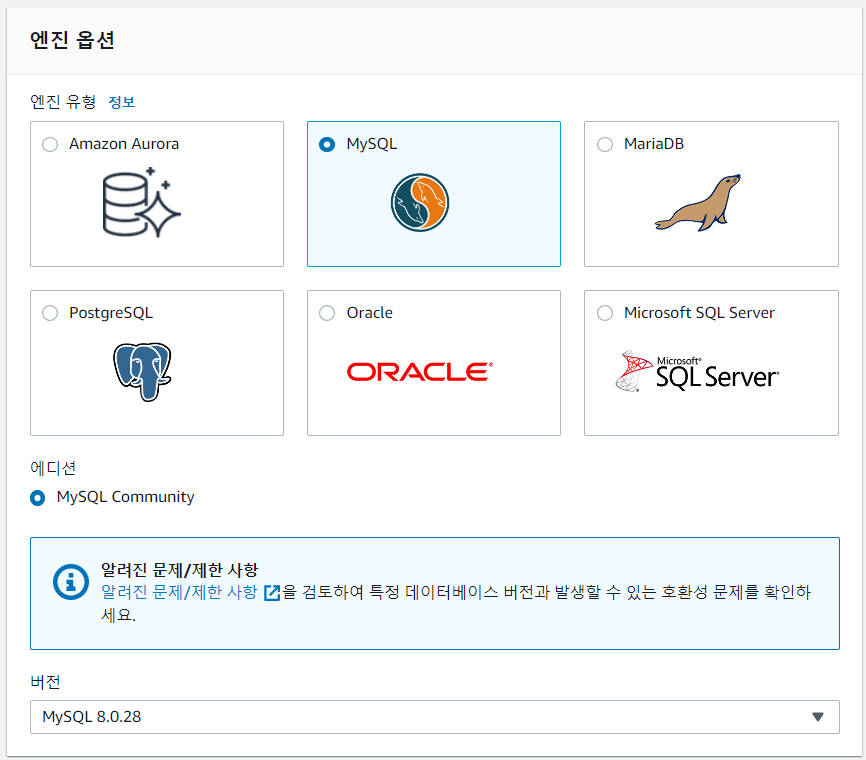Open the MySQL 8.0.28 version dropdown
866x760 pixels.
[x=435, y=717]
